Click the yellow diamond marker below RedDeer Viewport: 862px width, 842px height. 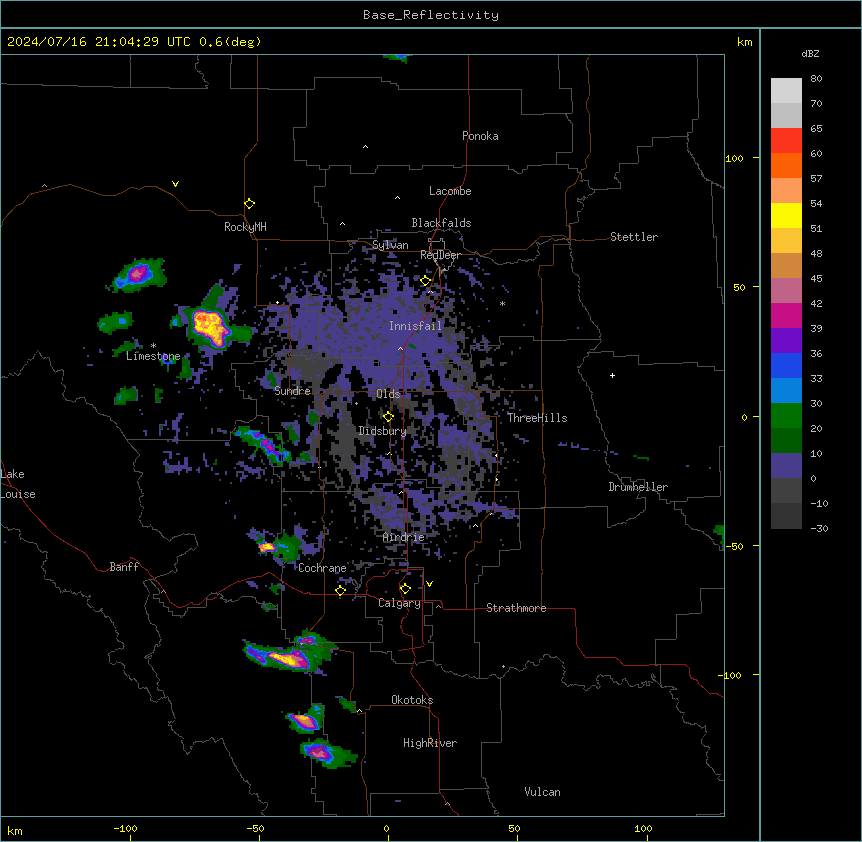tap(426, 281)
